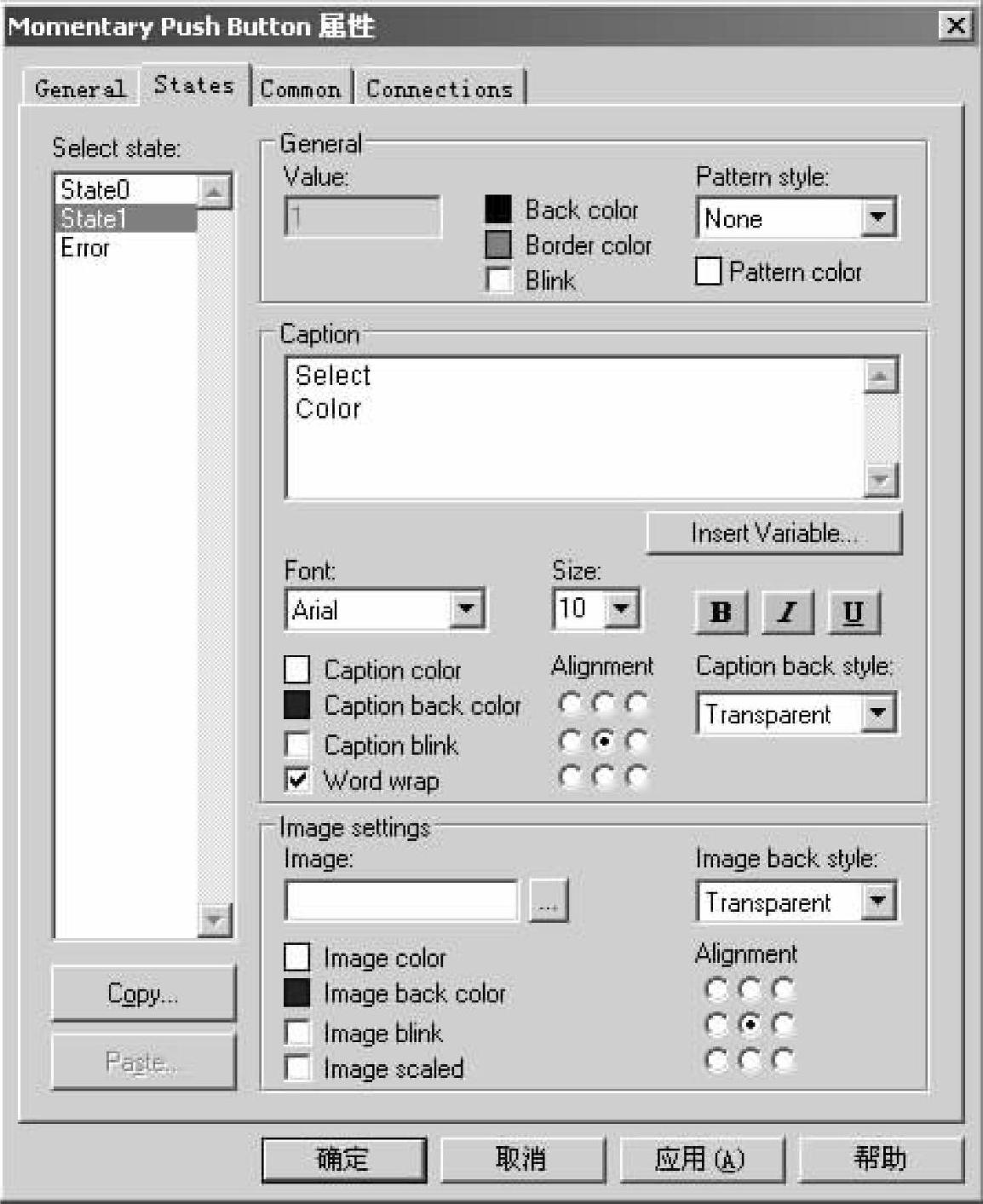Open the Connections tab
This screenshot has width=983, height=1204.
[440, 89]
